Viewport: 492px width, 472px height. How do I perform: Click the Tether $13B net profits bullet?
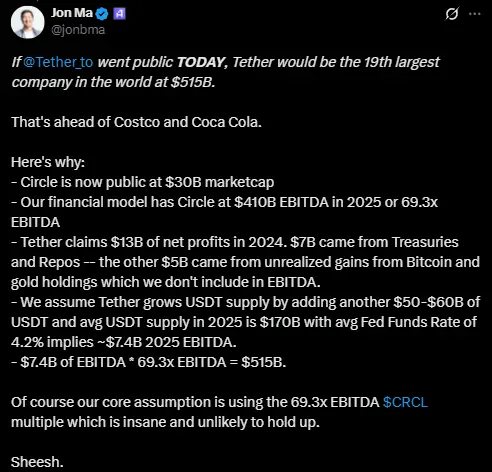point(245,262)
